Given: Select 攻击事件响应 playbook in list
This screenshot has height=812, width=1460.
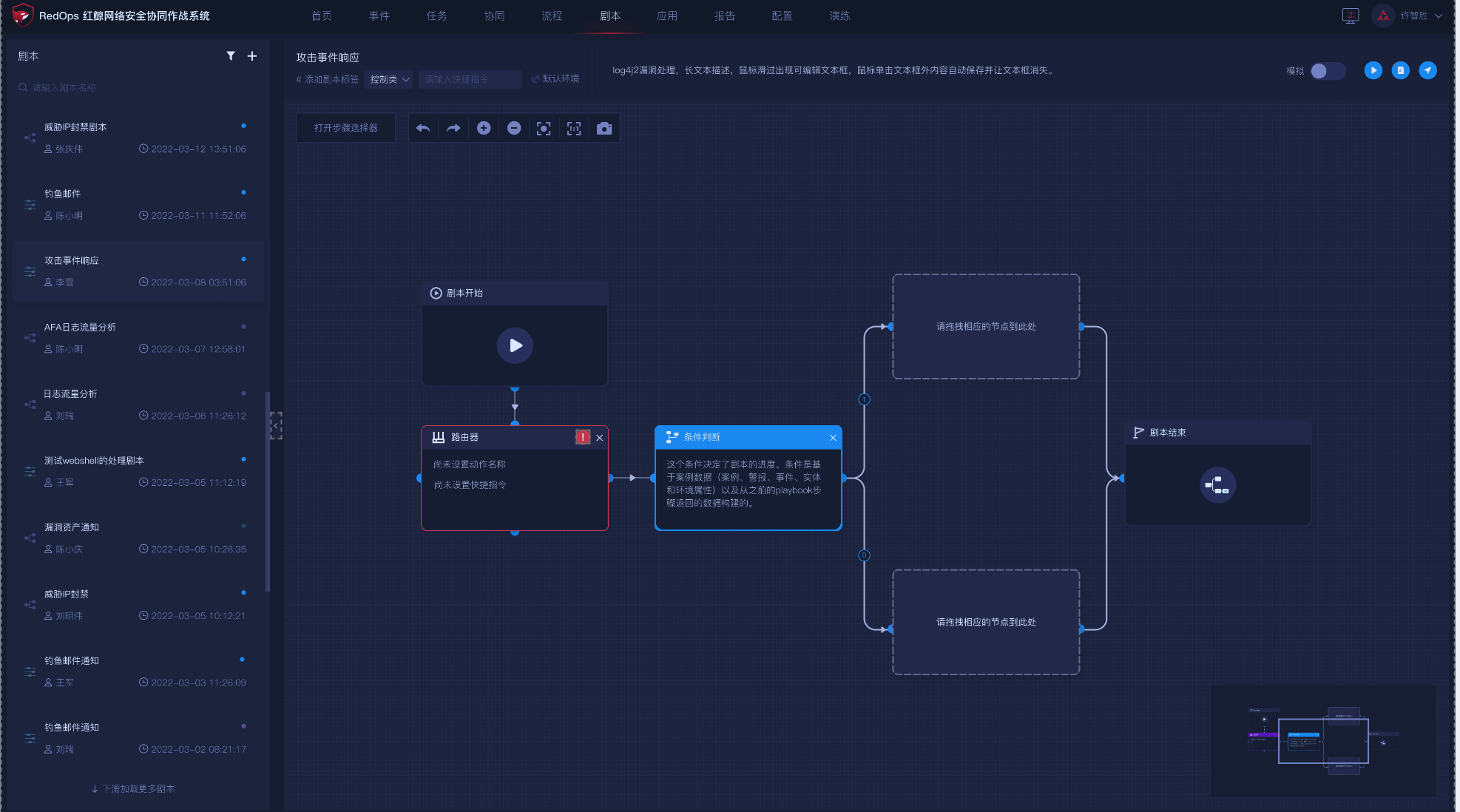Looking at the screenshot, I should (x=138, y=271).
